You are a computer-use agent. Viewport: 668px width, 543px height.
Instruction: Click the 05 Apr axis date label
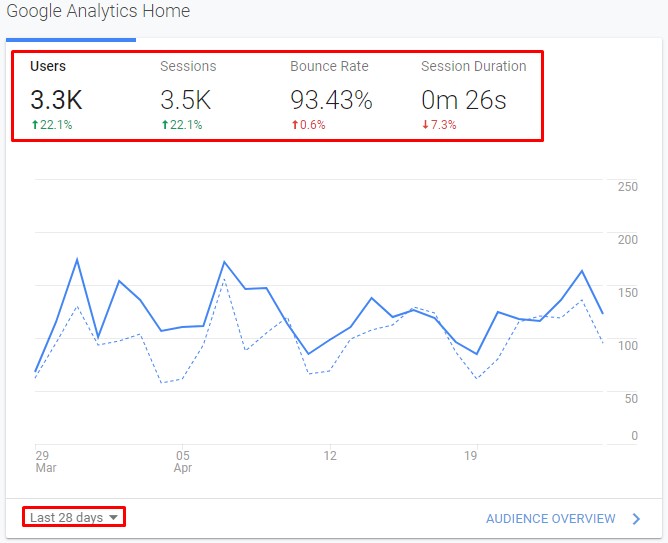(x=183, y=462)
